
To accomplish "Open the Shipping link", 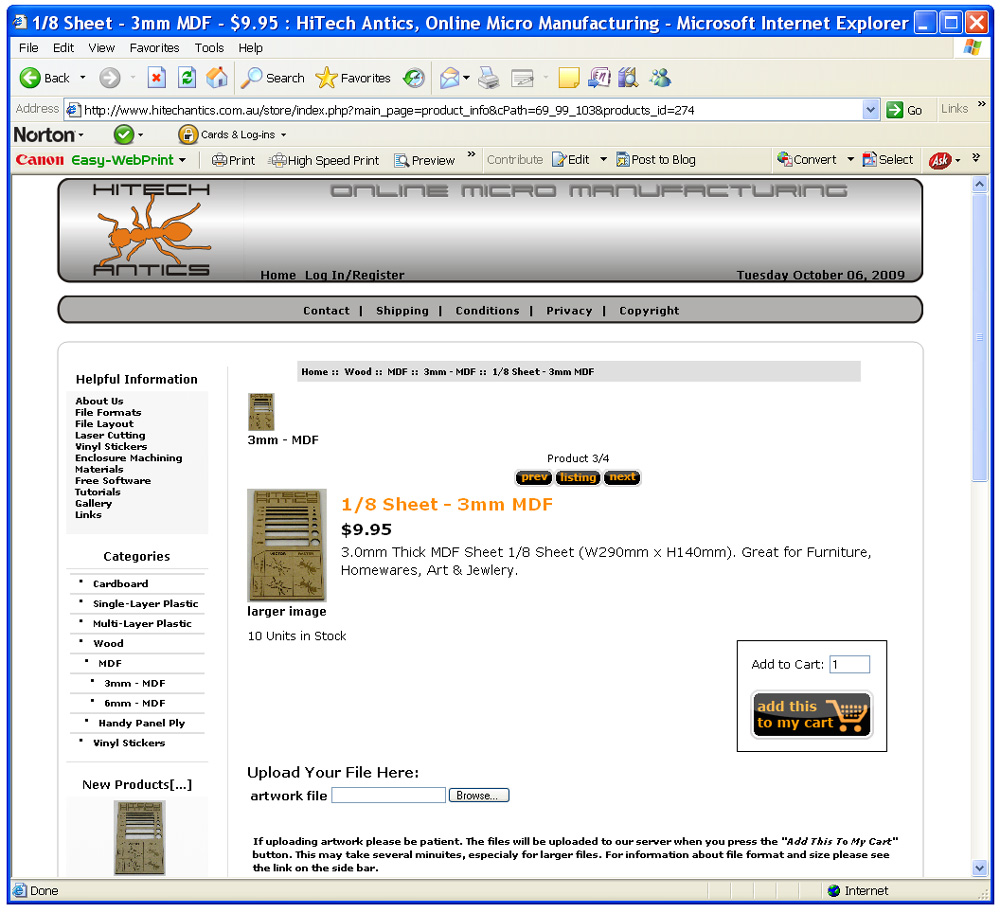I will pyautogui.click(x=402, y=310).
